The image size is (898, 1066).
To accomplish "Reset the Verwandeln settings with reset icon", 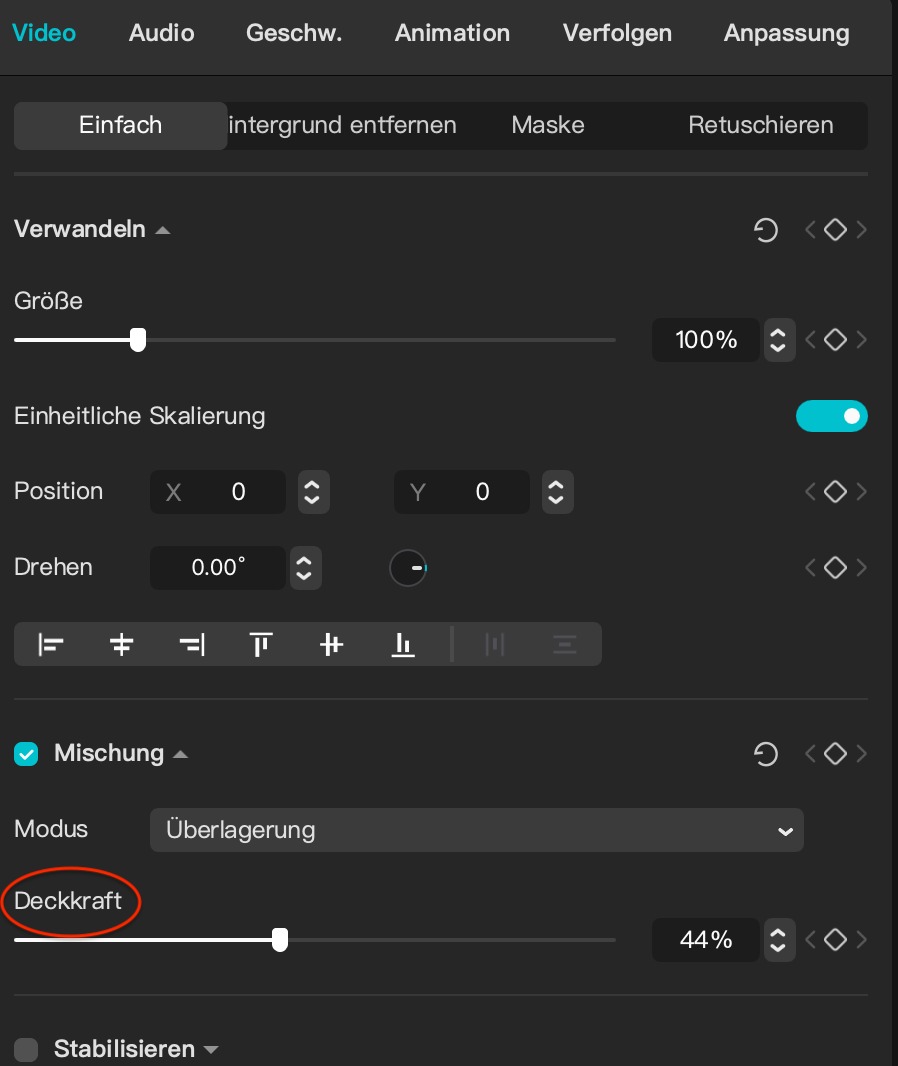I will tap(765, 230).
